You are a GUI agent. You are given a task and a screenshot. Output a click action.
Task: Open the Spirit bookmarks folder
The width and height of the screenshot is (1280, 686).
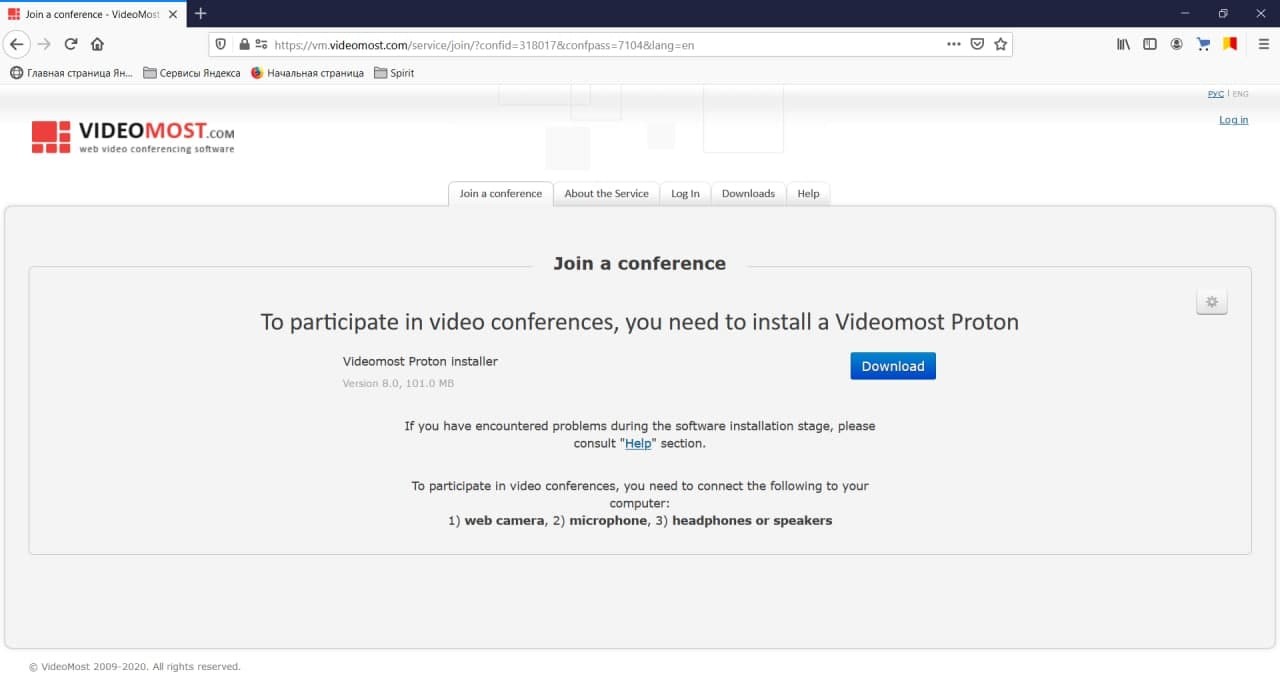(394, 73)
